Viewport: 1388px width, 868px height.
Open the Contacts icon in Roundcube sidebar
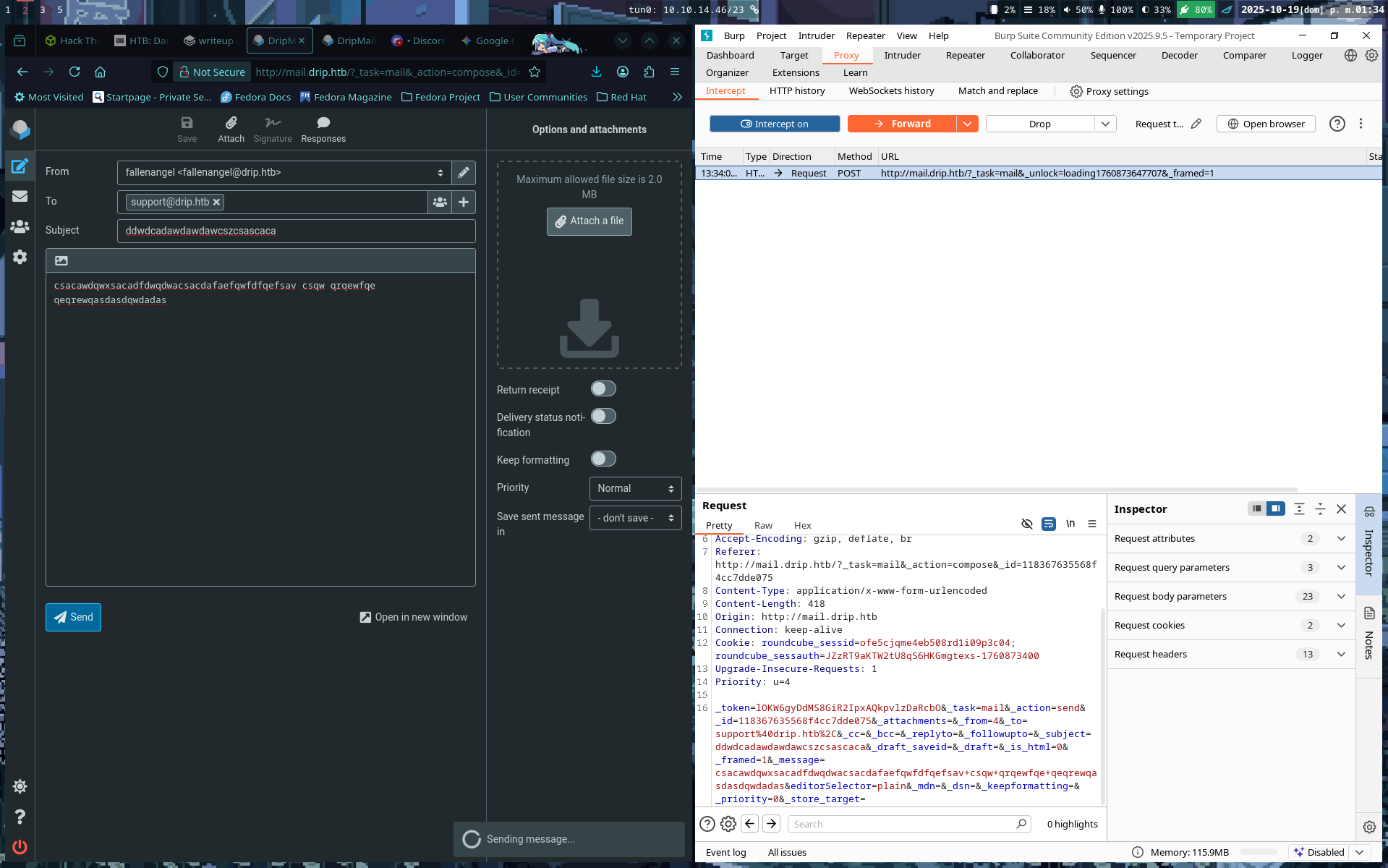(20, 226)
